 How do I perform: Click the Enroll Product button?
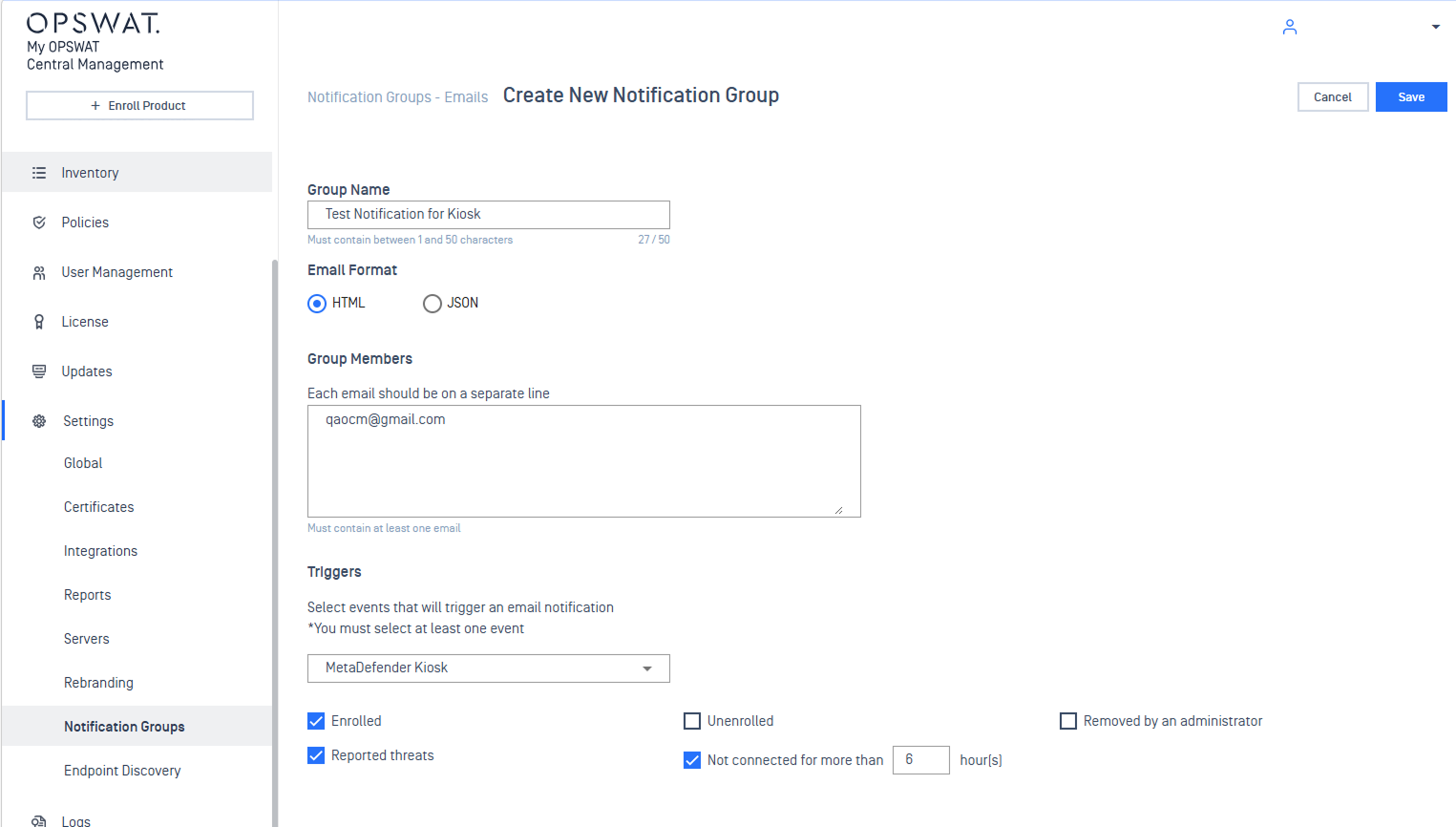click(x=139, y=105)
